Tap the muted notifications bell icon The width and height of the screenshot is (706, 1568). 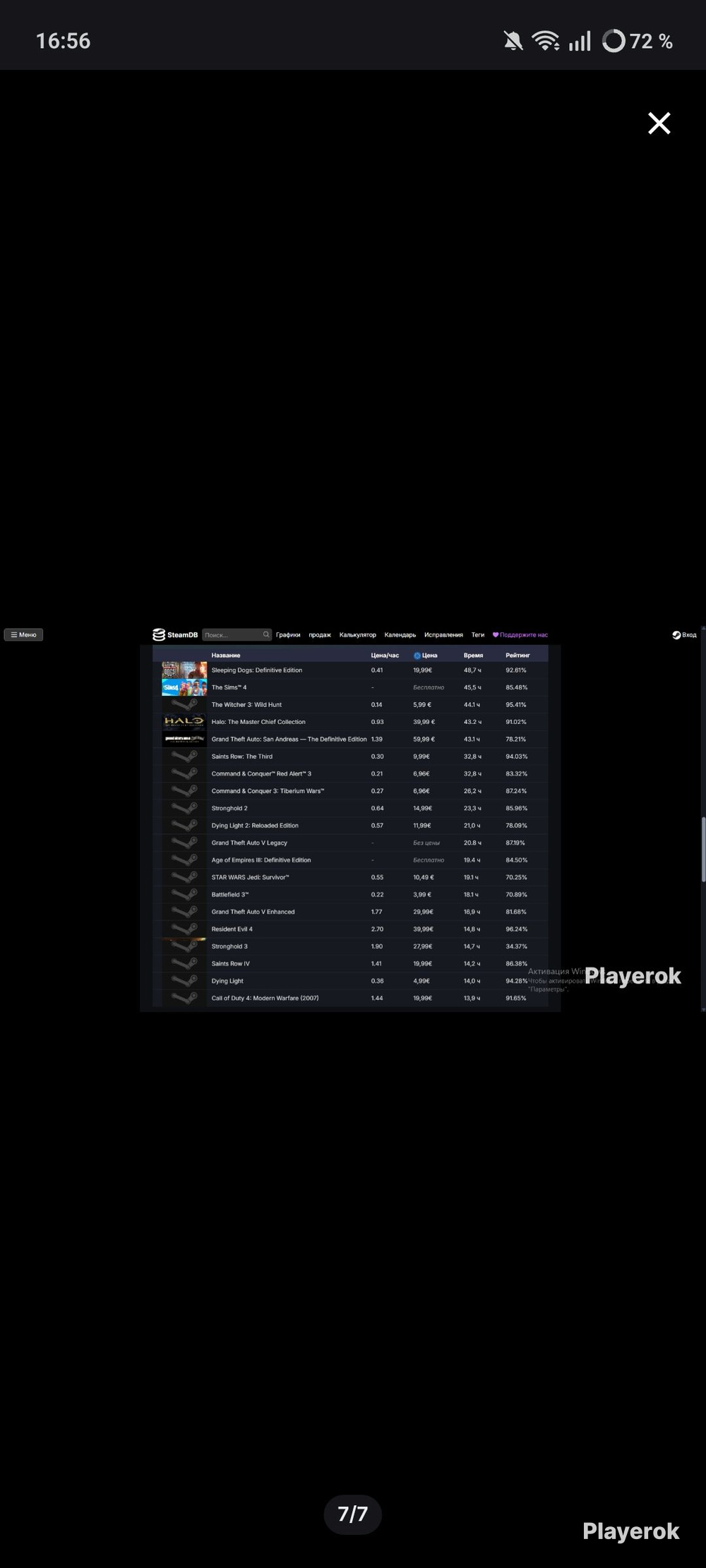click(x=513, y=41)
